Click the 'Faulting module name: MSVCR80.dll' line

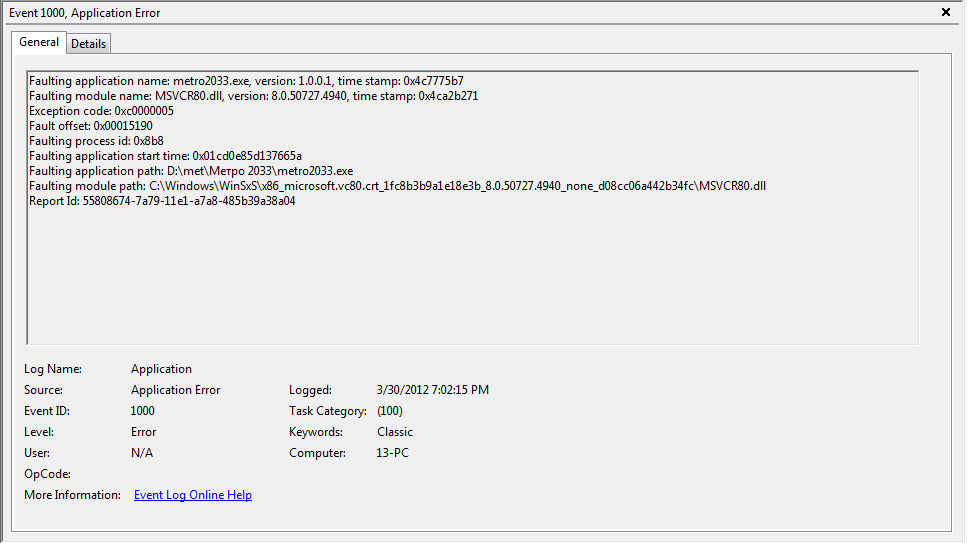click(x=253, y=96)
